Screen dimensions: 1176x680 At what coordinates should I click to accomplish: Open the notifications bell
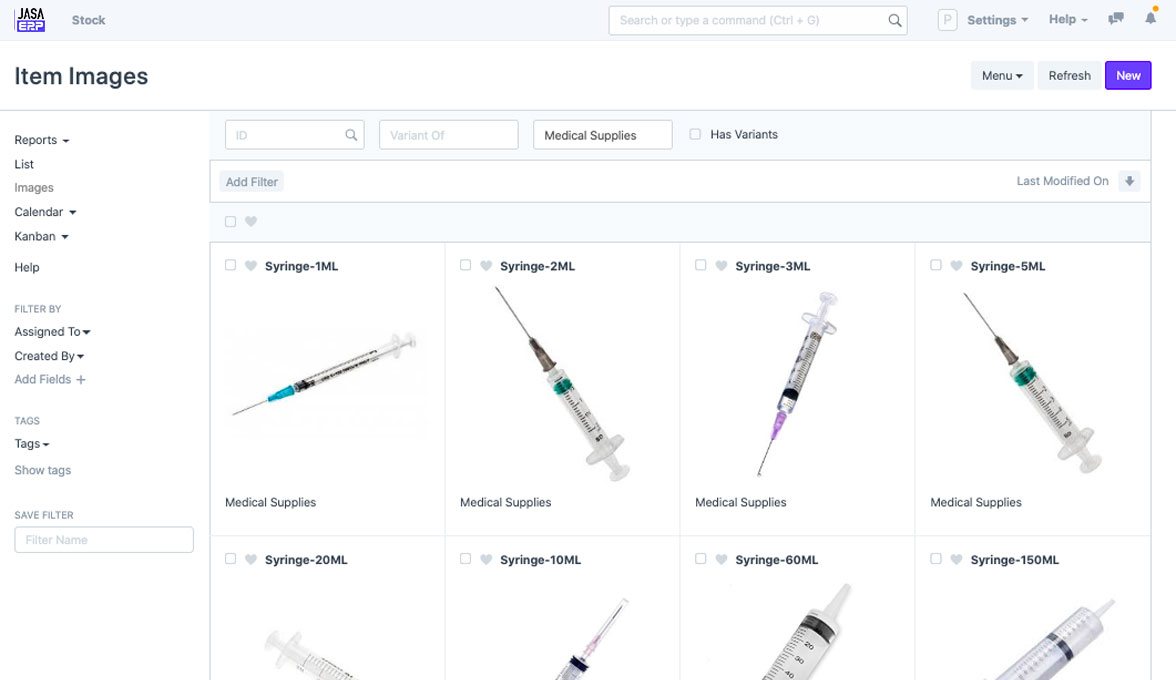(x=1151, y=19)
